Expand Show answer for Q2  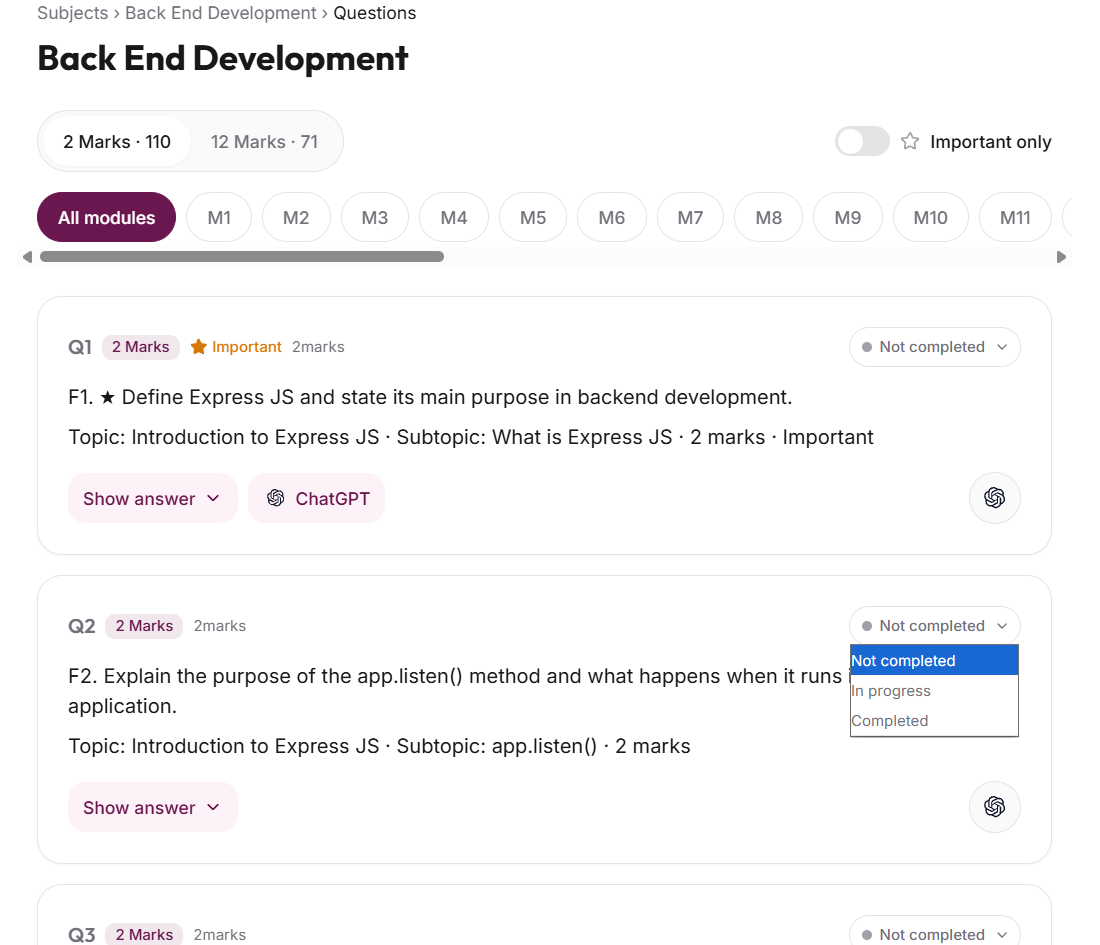153,807
